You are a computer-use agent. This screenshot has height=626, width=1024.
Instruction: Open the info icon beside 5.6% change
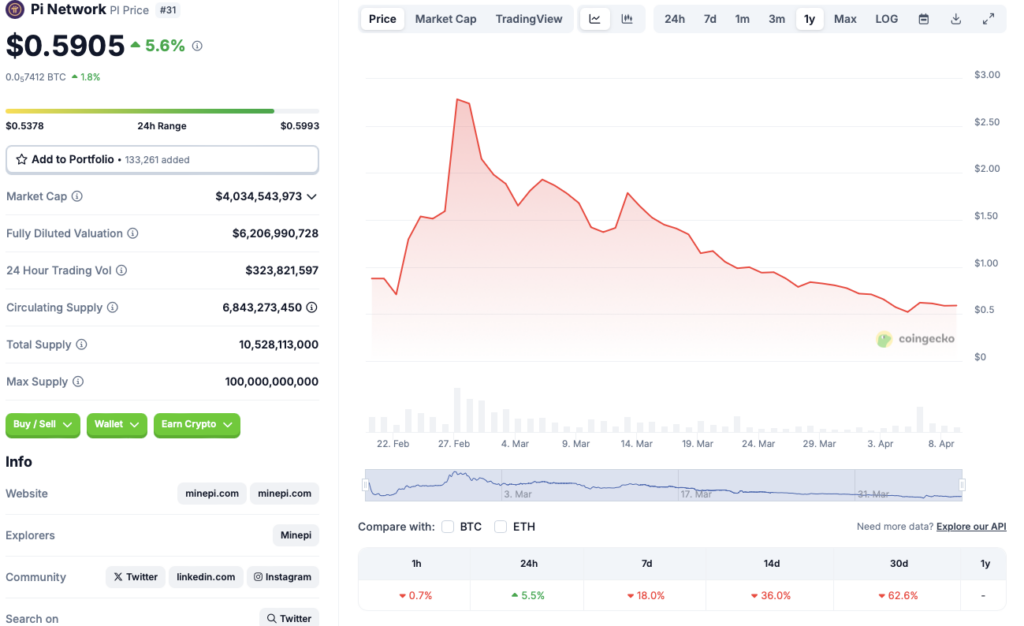coord(197,46)
